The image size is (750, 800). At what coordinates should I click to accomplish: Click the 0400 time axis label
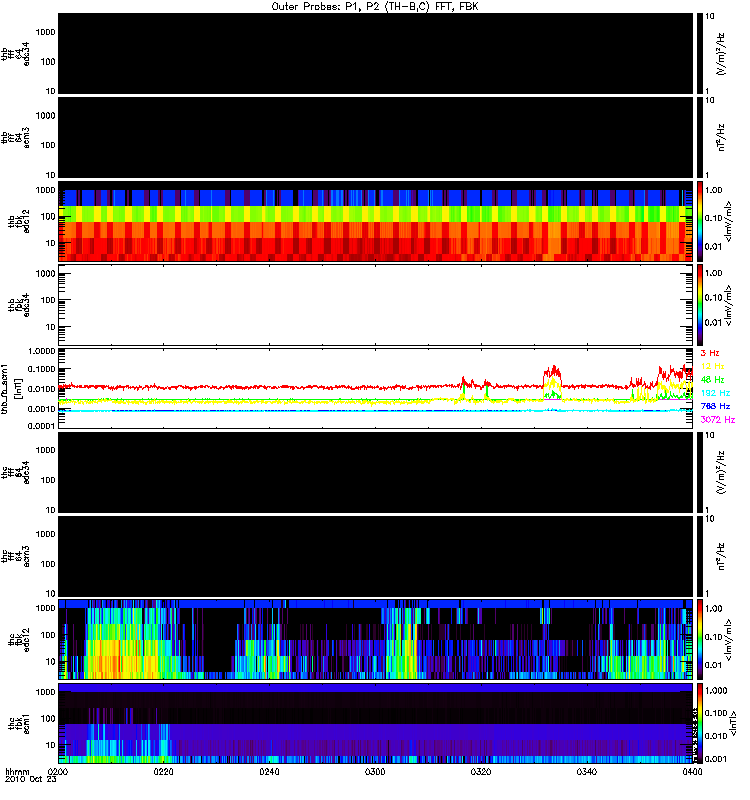point(692,772)
